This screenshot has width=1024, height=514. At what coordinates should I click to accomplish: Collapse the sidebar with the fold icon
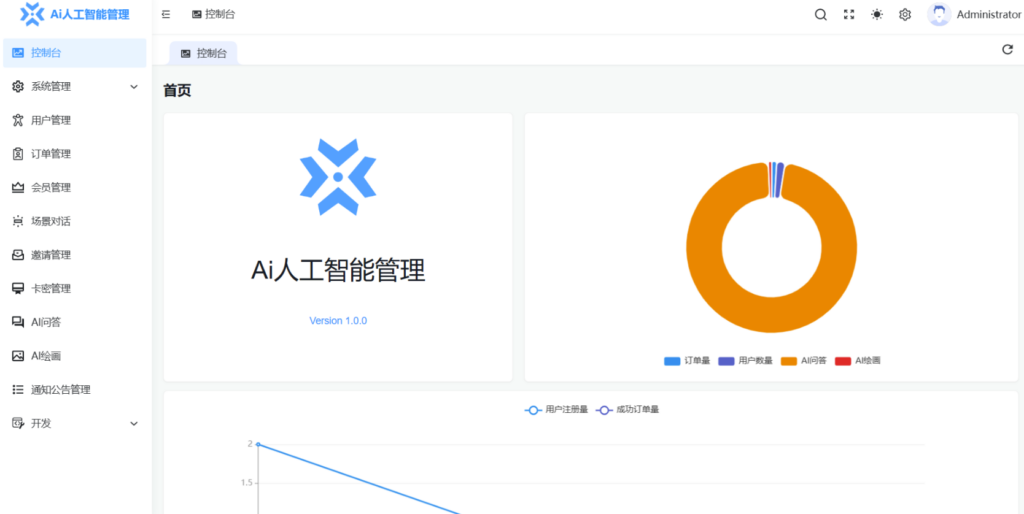(x=166, y=14)
